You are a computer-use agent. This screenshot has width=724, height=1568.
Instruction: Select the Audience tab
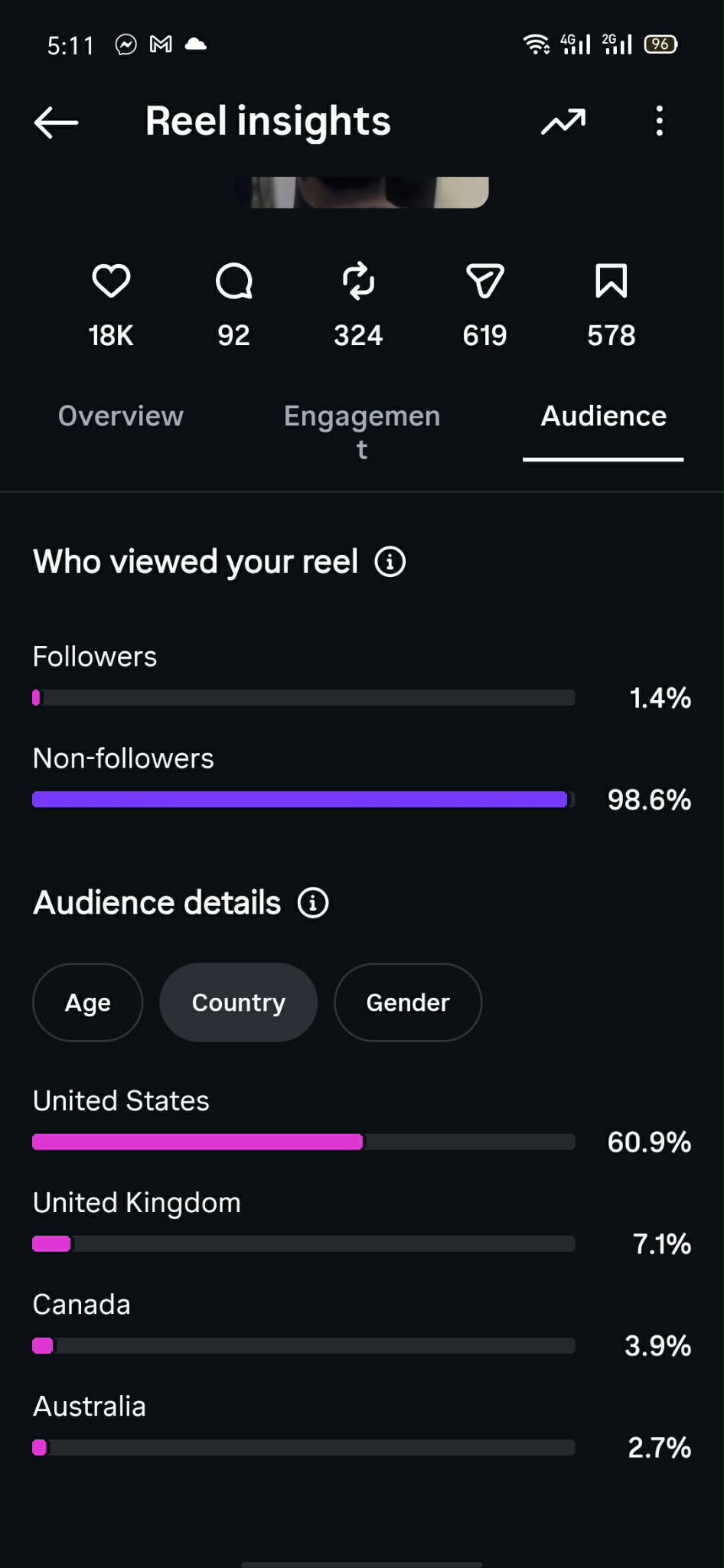tap(603, 416)
